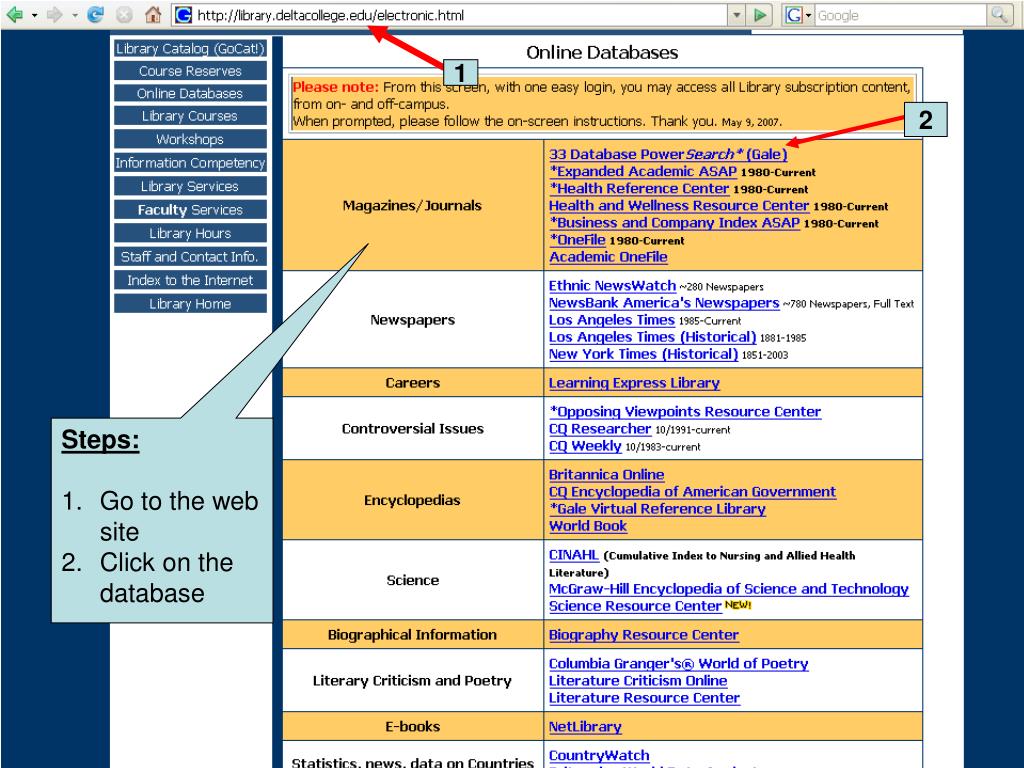Click the Science Resource Center link

[x=635, y=605]
